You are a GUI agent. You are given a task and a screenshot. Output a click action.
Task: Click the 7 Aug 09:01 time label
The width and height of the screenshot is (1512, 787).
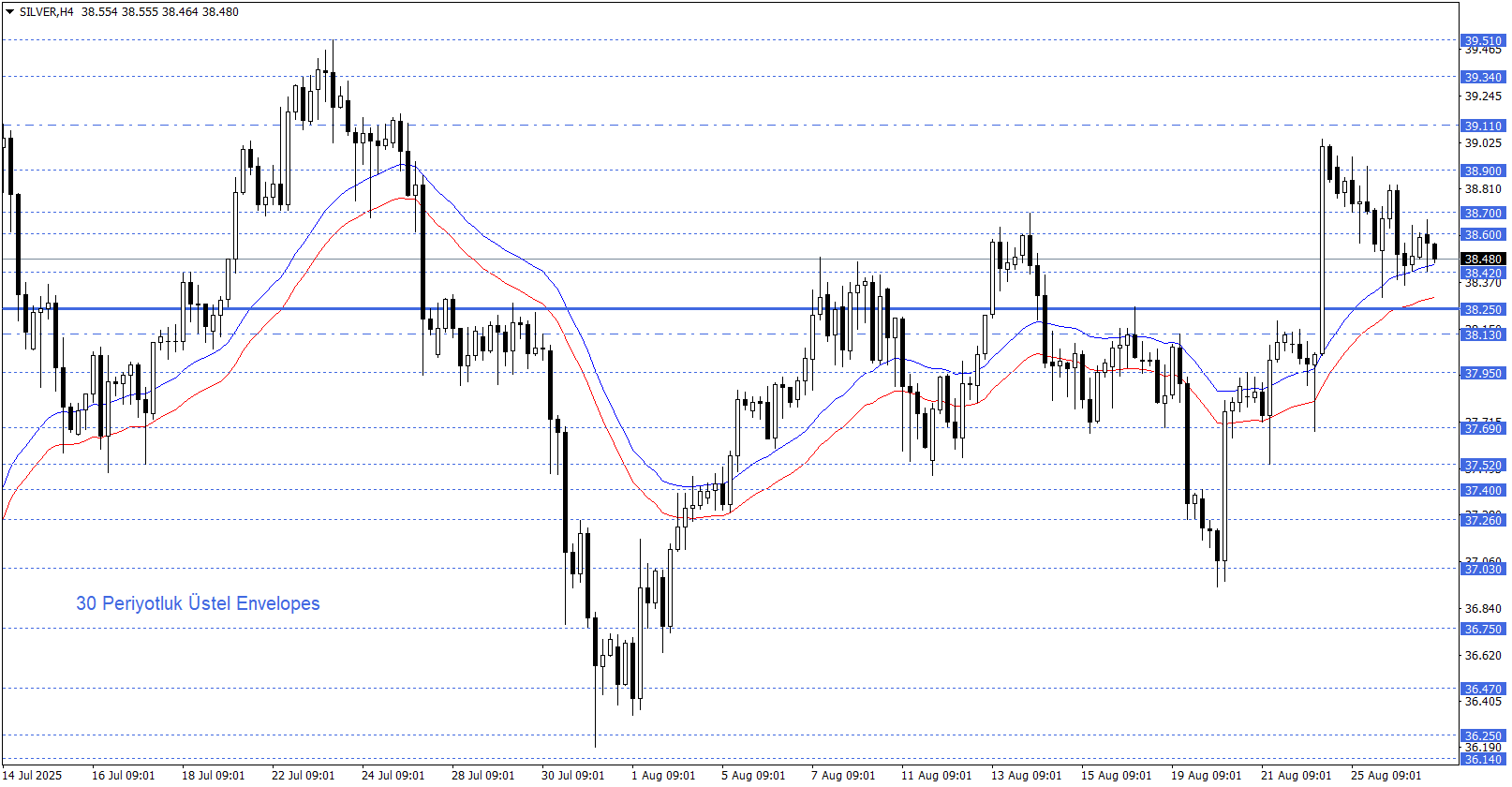[x=843, y=775]
